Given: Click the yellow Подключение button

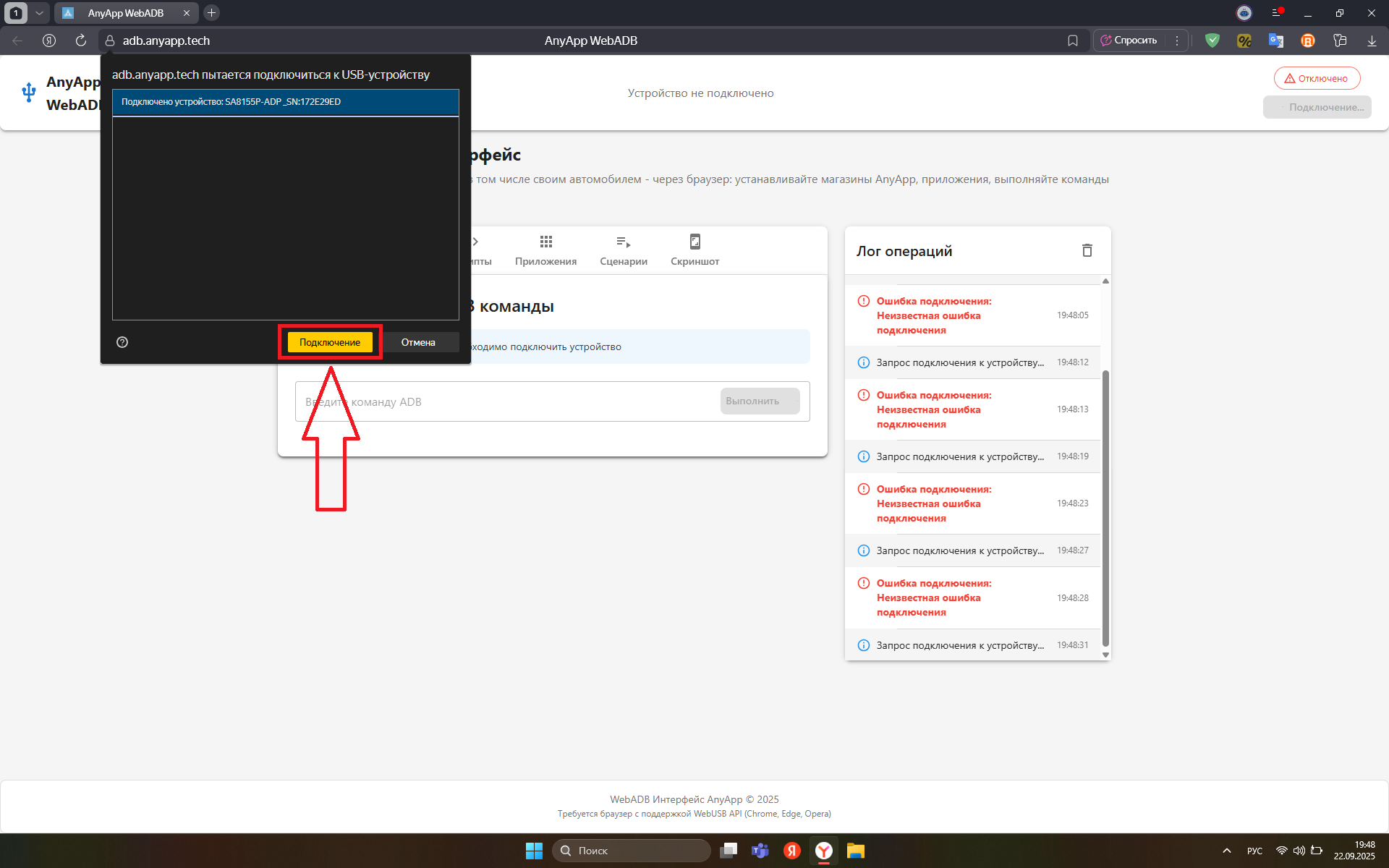Looking at the screenshot, I should (330, 342).
